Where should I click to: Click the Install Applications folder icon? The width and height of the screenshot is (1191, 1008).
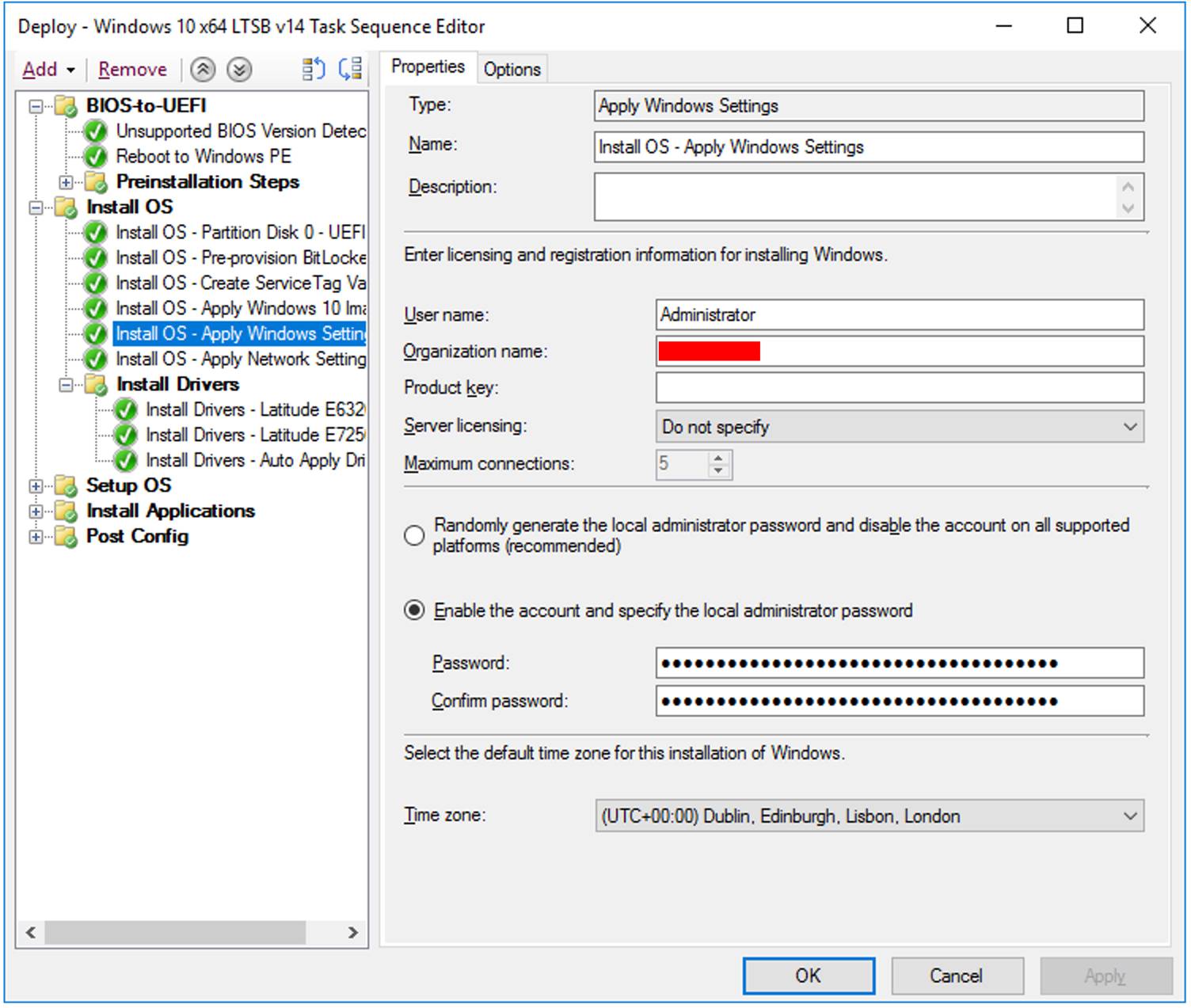[65, 511]
